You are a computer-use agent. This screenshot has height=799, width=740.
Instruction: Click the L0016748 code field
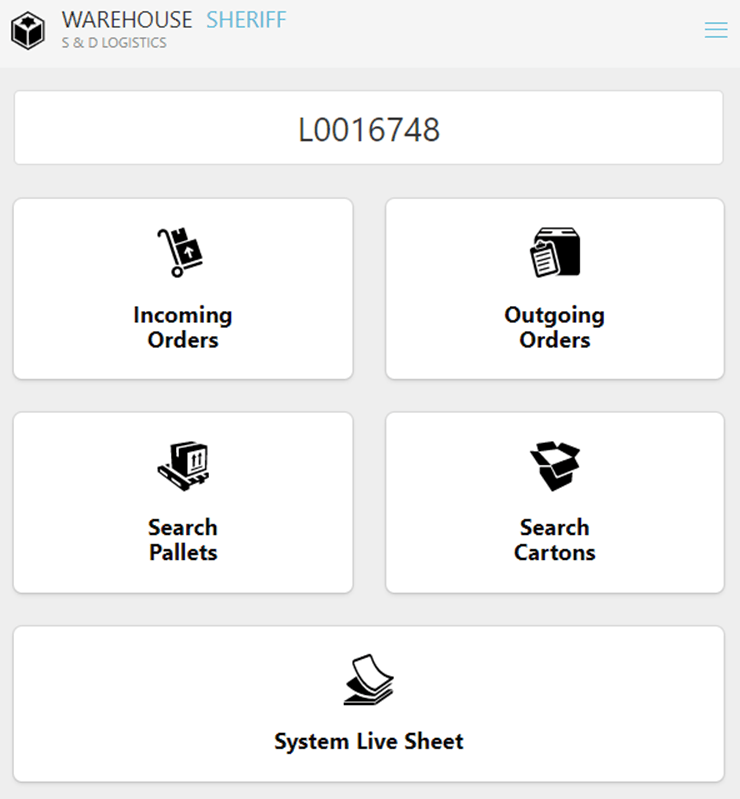(x=368, y=129)
